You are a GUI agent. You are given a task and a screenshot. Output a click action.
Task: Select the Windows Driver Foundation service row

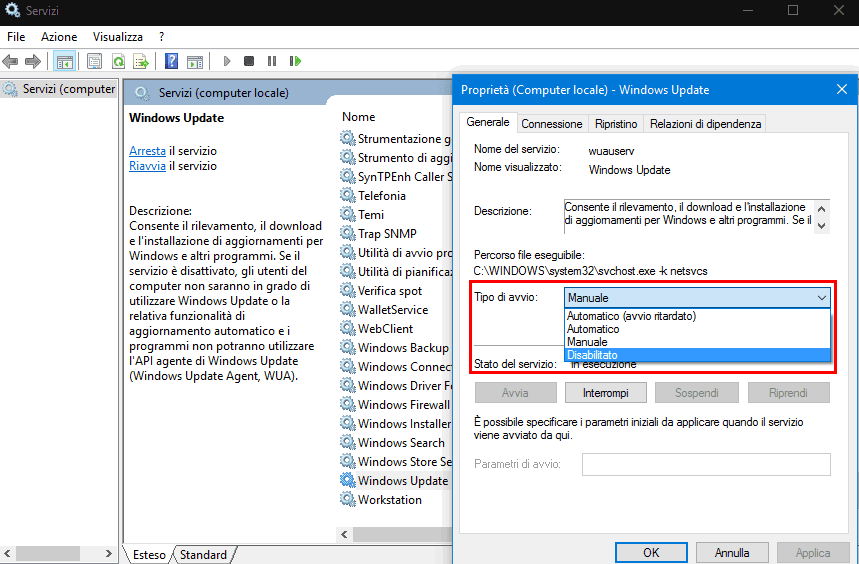396,385
